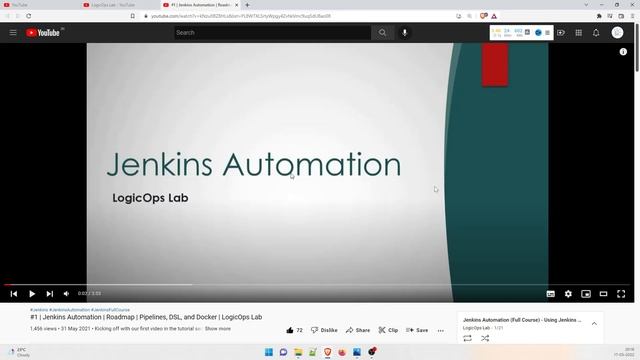Open the Create video camera icon
This screenshot has height=360, width=640.
[x=561, y=33]
